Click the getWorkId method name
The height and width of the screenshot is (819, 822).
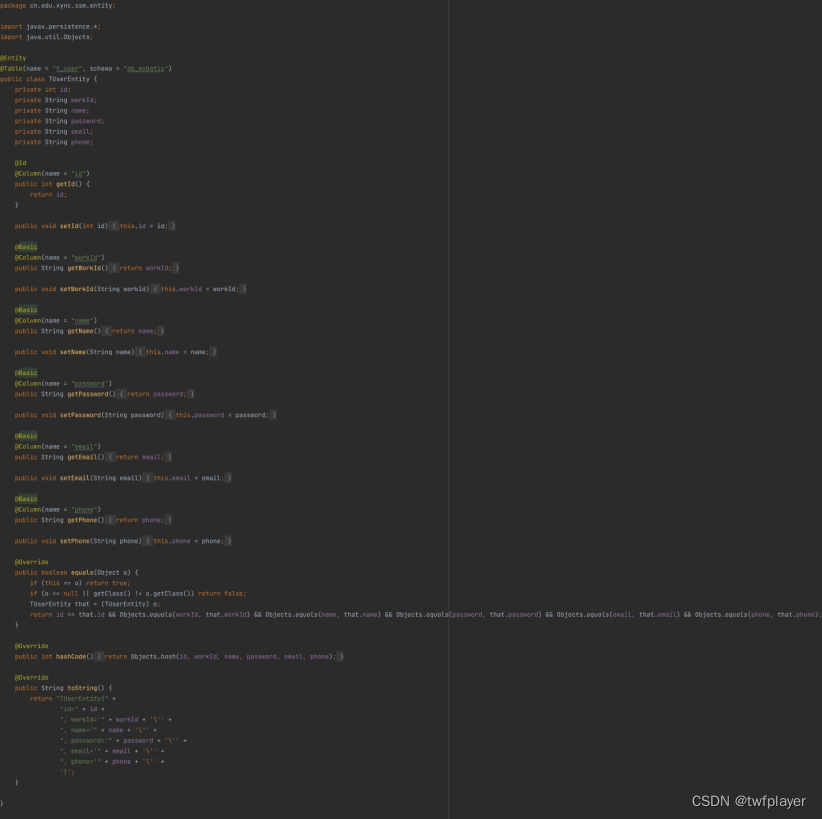(84, 268)
